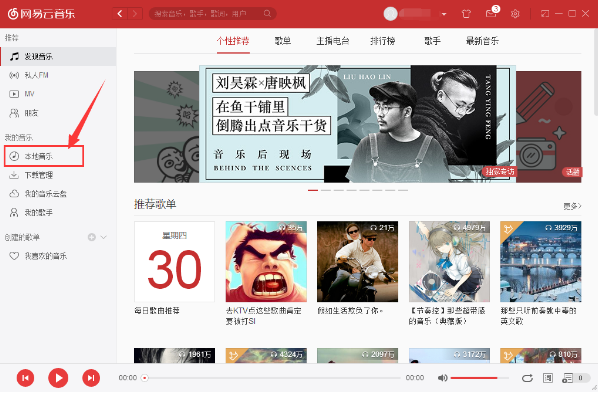
Task: Click 更多> next to 推荐歌单
Action: coord(572,206)
